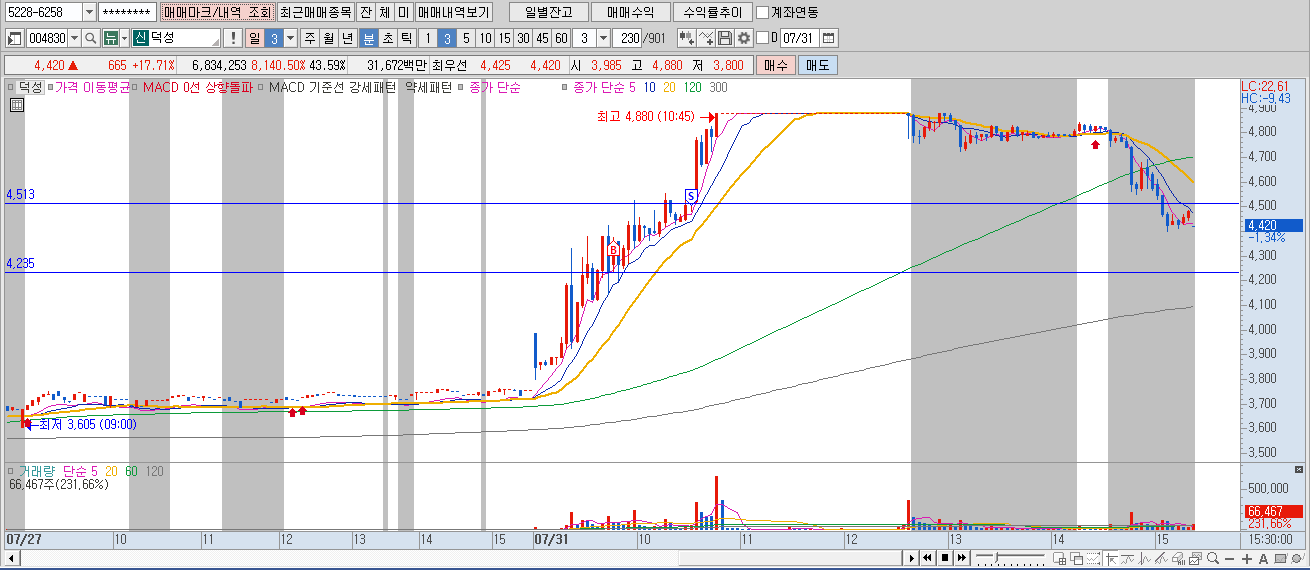Enable 계좌연동 checkbox
This screenshot has height=570, width=1310.
coord(763,13)
